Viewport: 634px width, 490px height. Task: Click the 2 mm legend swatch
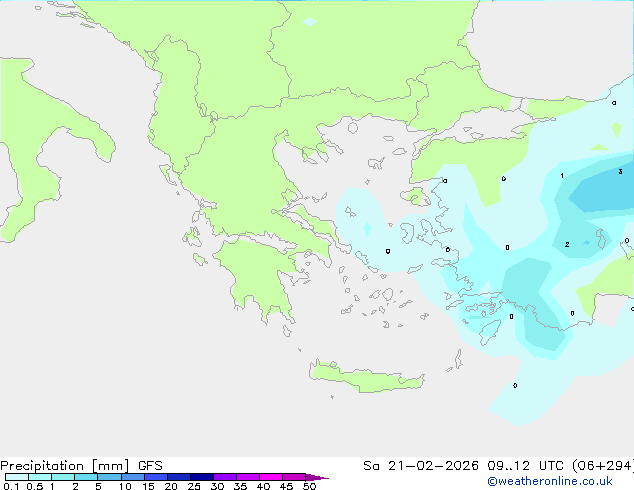point(86,477)
